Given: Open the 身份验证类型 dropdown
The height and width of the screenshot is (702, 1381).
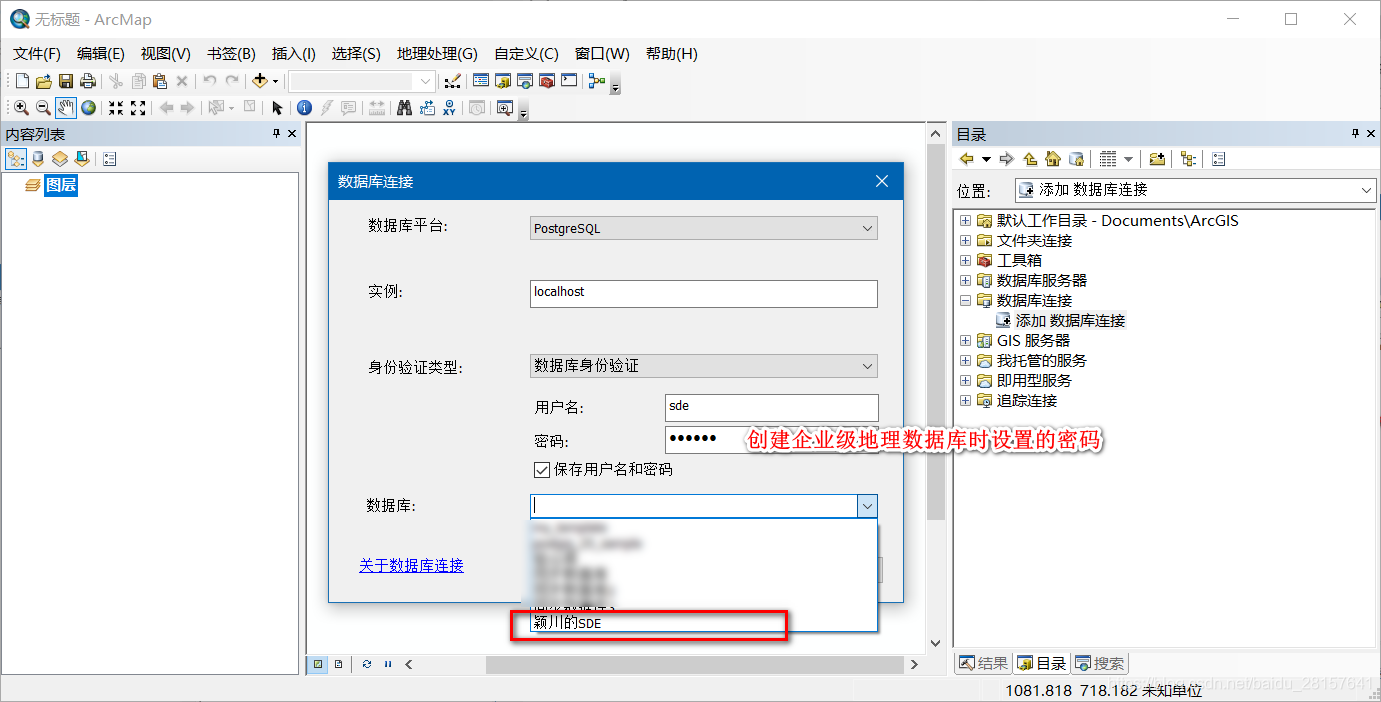Looking at the screenshot, I should [703, 366].
